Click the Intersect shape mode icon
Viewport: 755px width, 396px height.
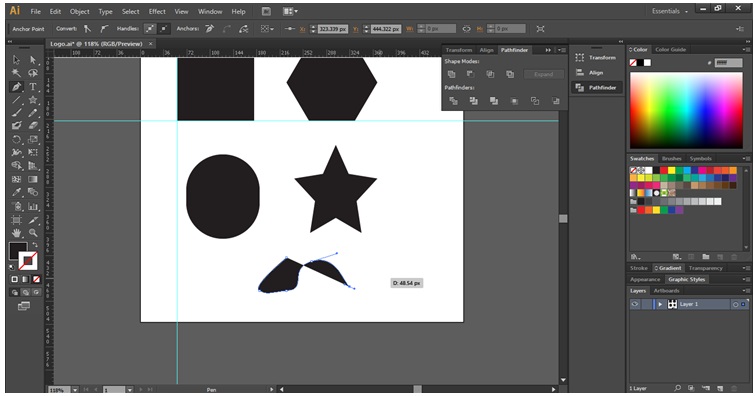pos(490,74)
